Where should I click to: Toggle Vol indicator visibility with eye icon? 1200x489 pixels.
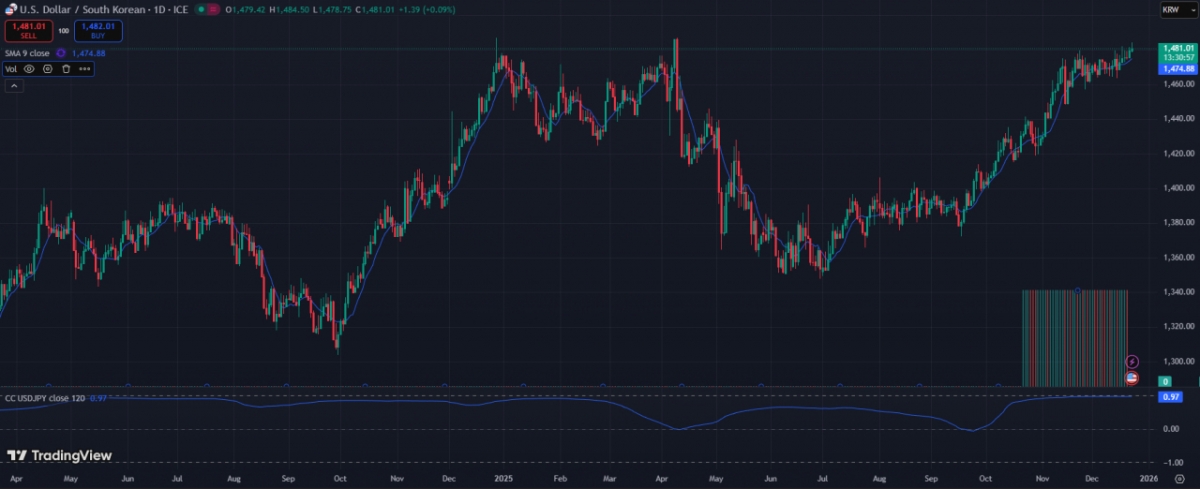[x=29, y=69]
